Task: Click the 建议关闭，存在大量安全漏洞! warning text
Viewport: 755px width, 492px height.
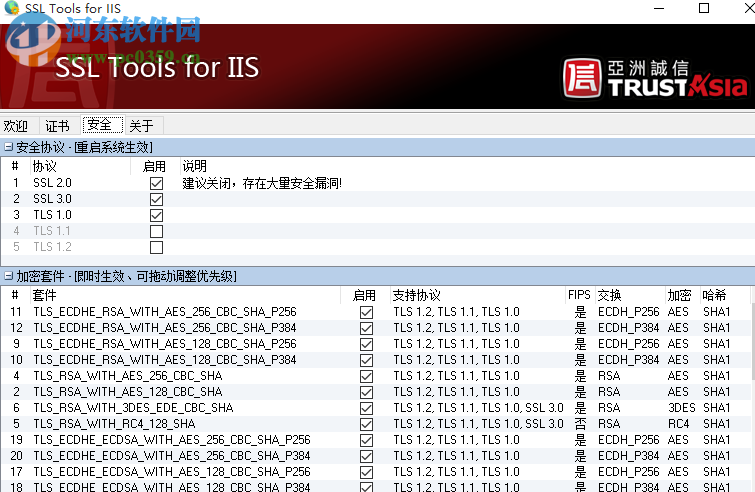Action: [x=262, y=183]
